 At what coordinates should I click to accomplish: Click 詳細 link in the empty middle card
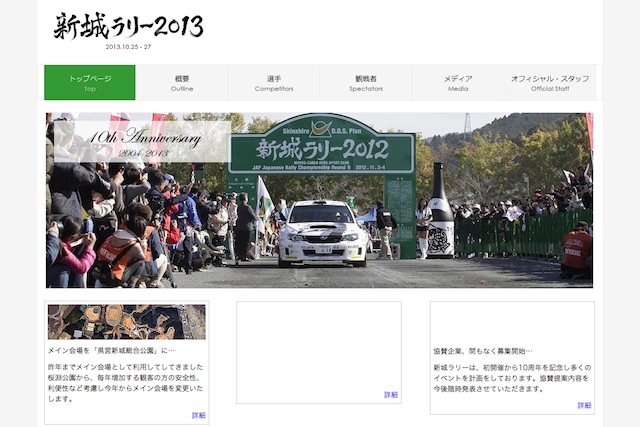point(390,395)
